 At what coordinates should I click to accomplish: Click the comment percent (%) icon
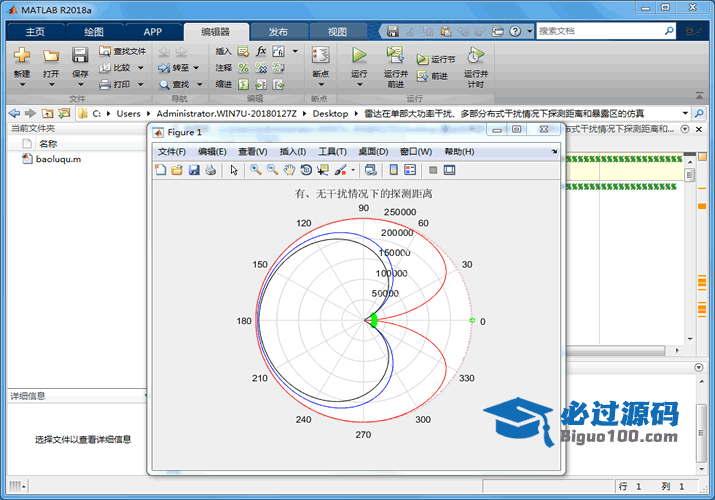pyautogui.click(x=244, y=68)
